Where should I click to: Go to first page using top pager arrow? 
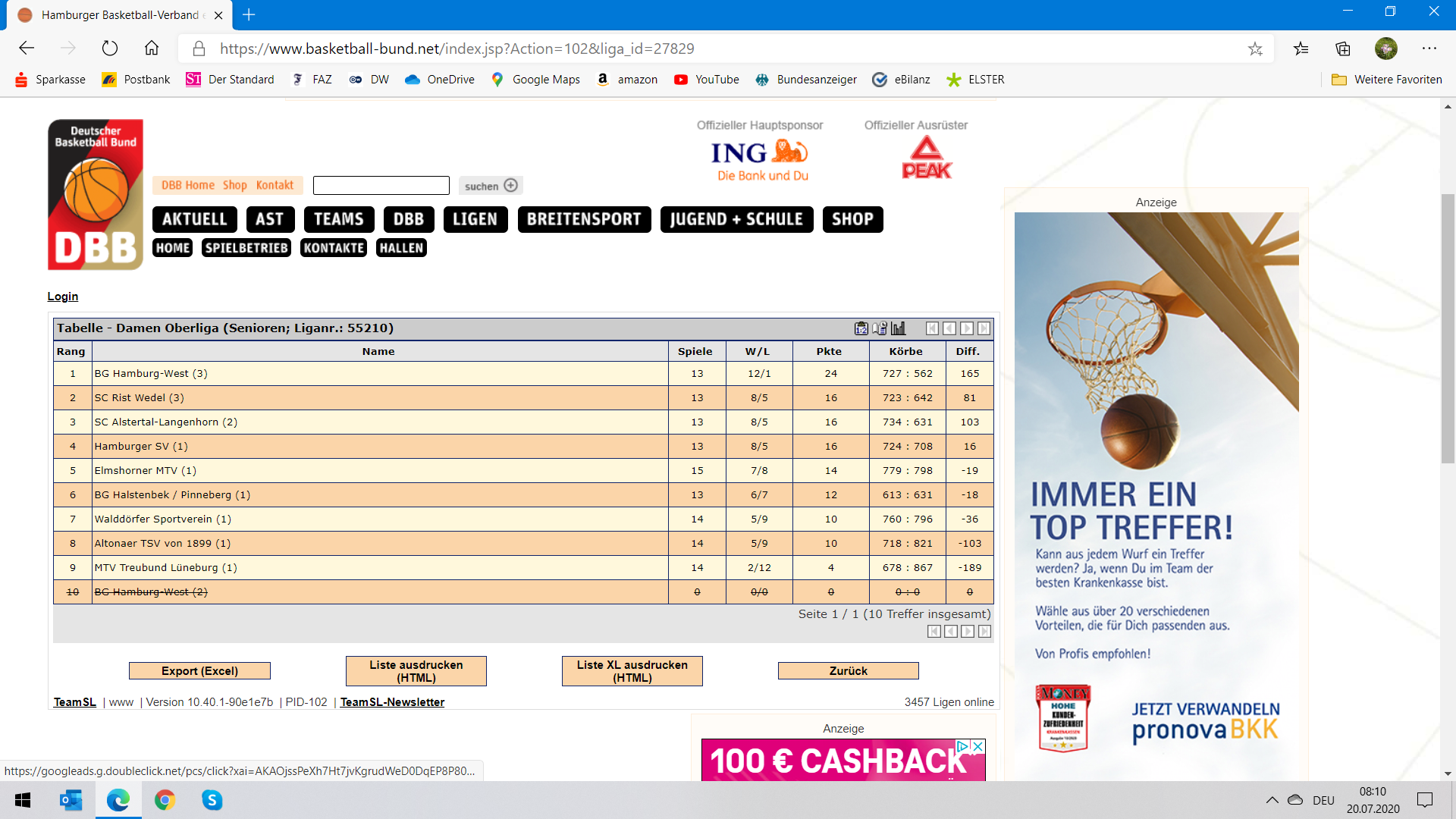(x=932, y=328)
